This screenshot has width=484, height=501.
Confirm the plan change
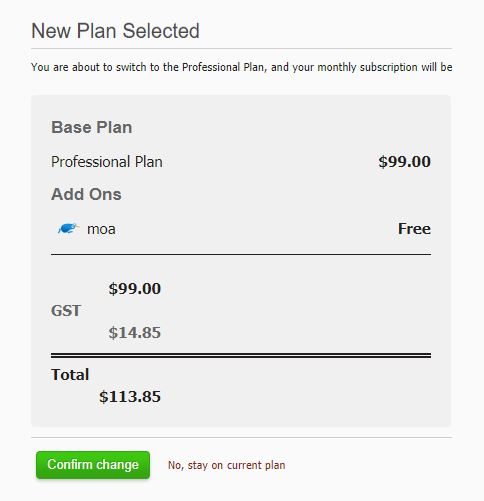point(93,465)
